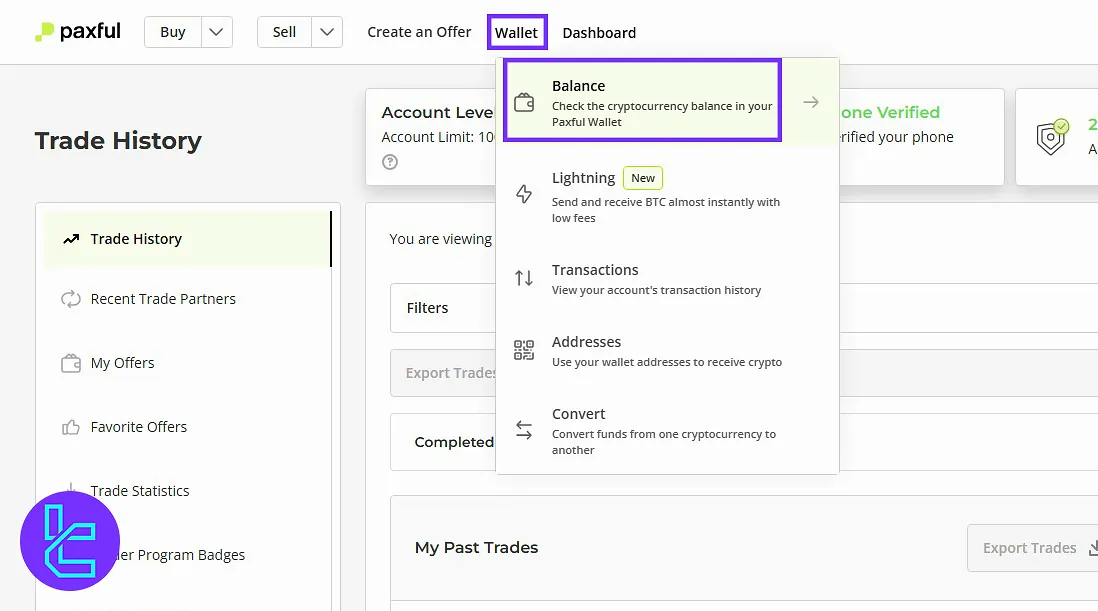Click 'View your account's transaction history' text
1098x611 pixels.
click(x=656, y=290)
